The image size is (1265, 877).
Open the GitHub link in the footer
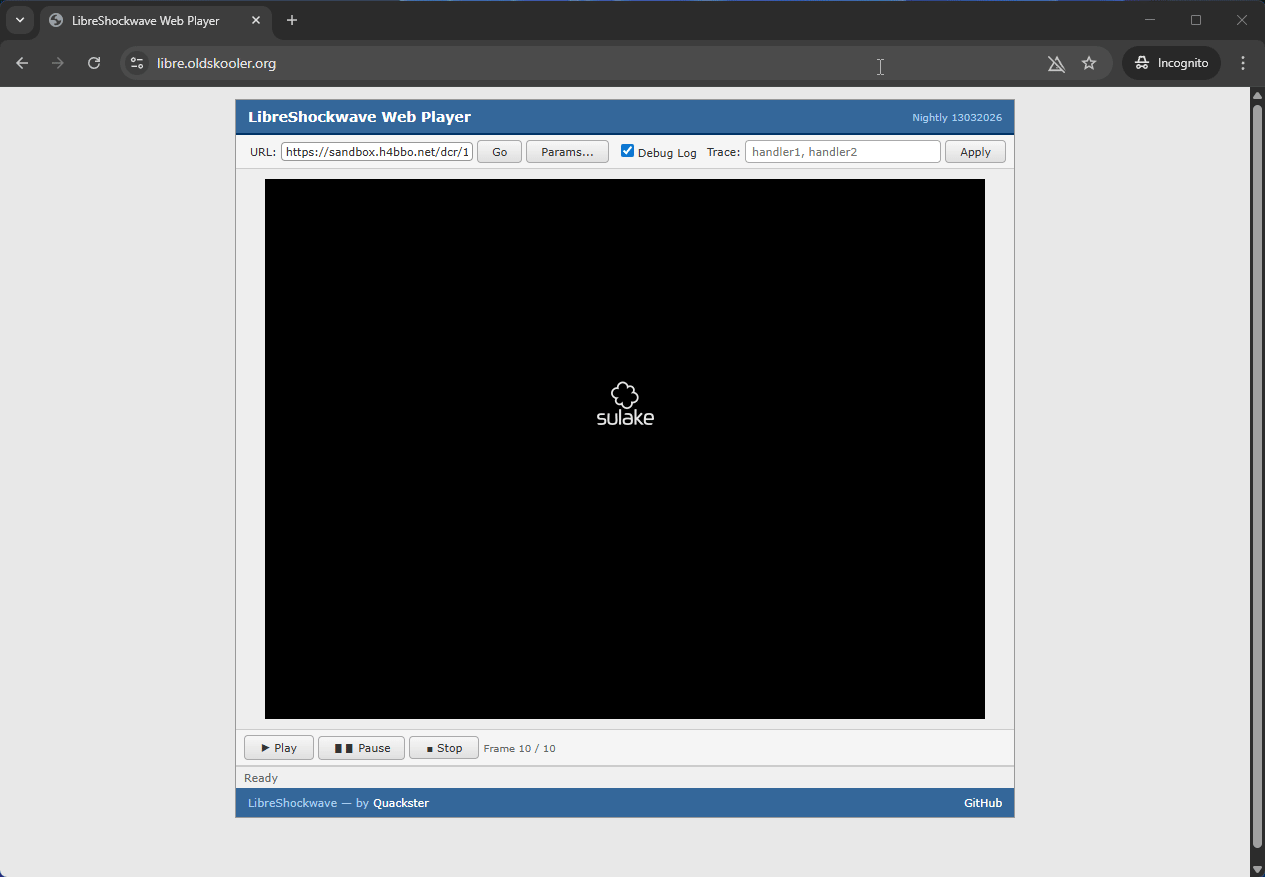tap(983, 803)
